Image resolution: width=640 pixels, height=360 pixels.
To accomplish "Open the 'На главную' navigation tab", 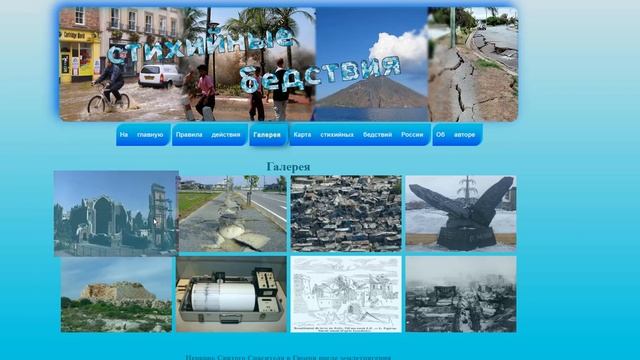I will click(143, 134).
